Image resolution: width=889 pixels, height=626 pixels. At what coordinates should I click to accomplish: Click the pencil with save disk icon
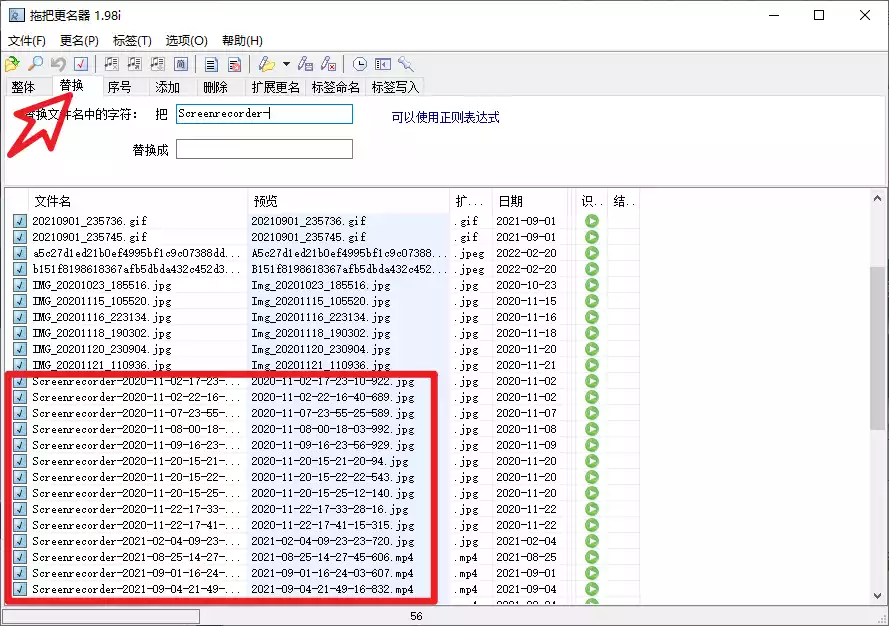coord(306,64)
